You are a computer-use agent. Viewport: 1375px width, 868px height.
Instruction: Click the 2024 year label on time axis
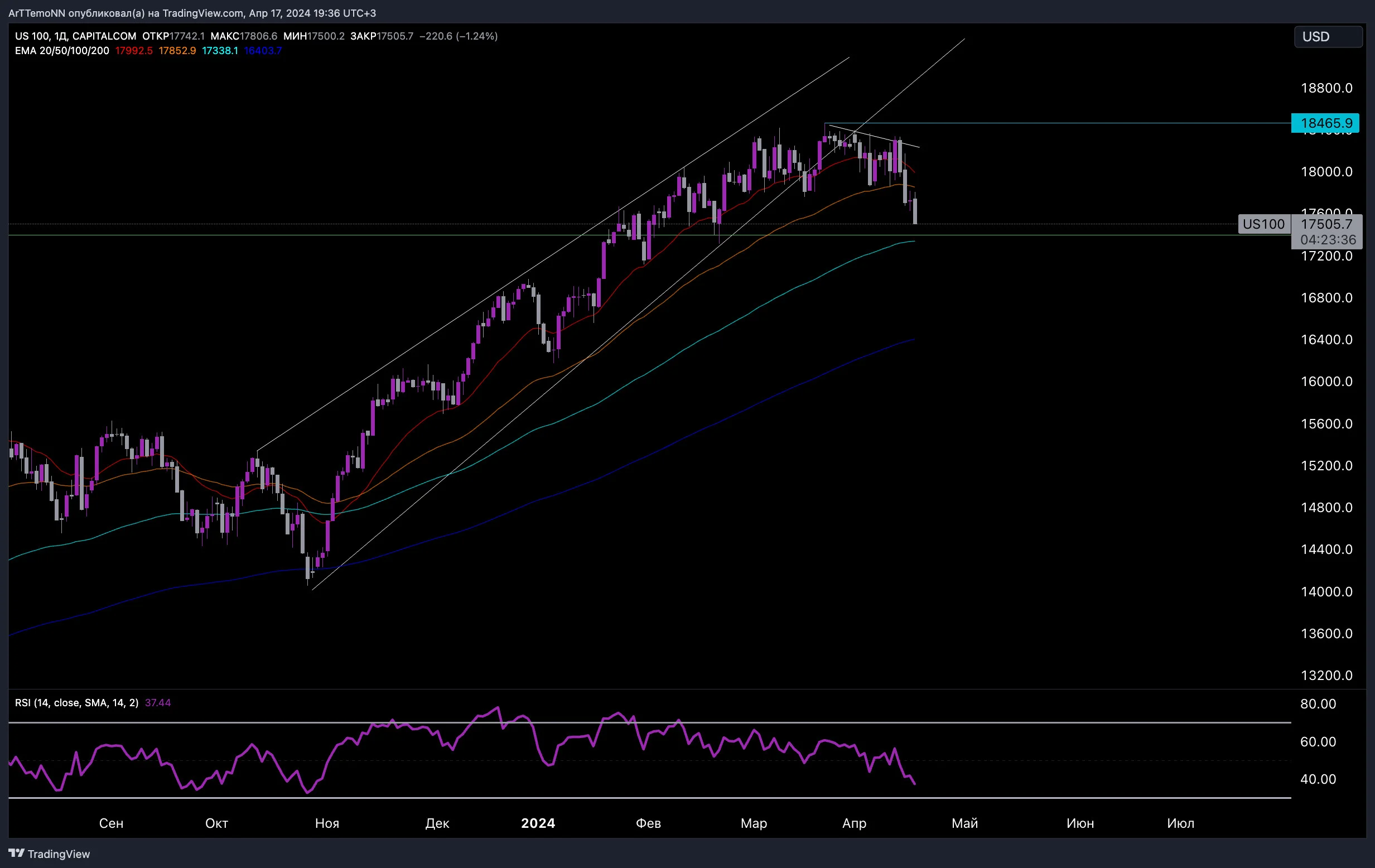coord(538,823)
